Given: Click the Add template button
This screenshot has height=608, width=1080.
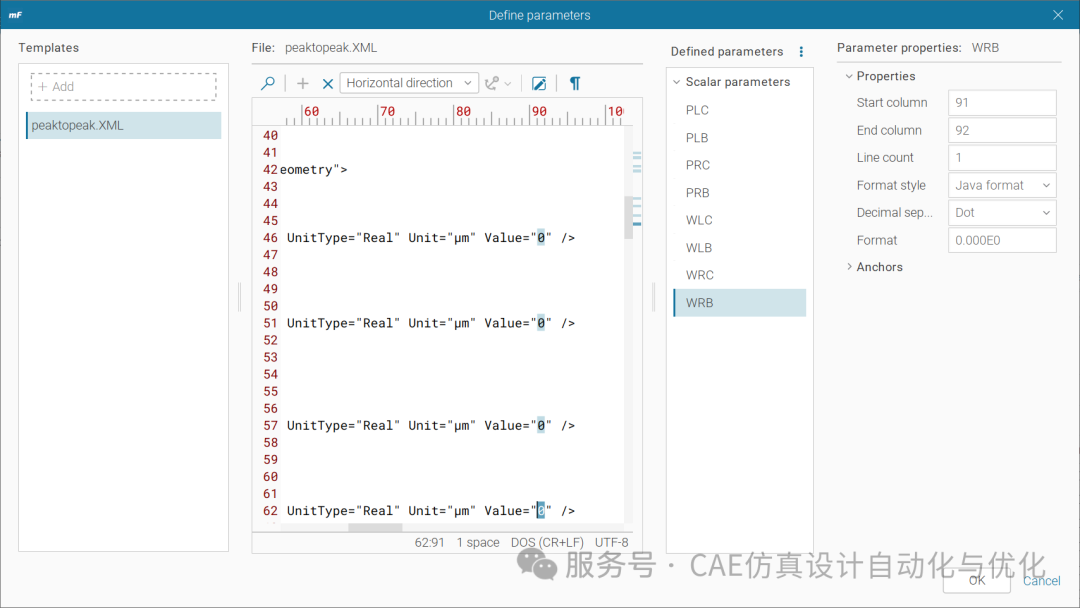Looking at the screenshot, I should pyautogui.click(x=123, y=87).
